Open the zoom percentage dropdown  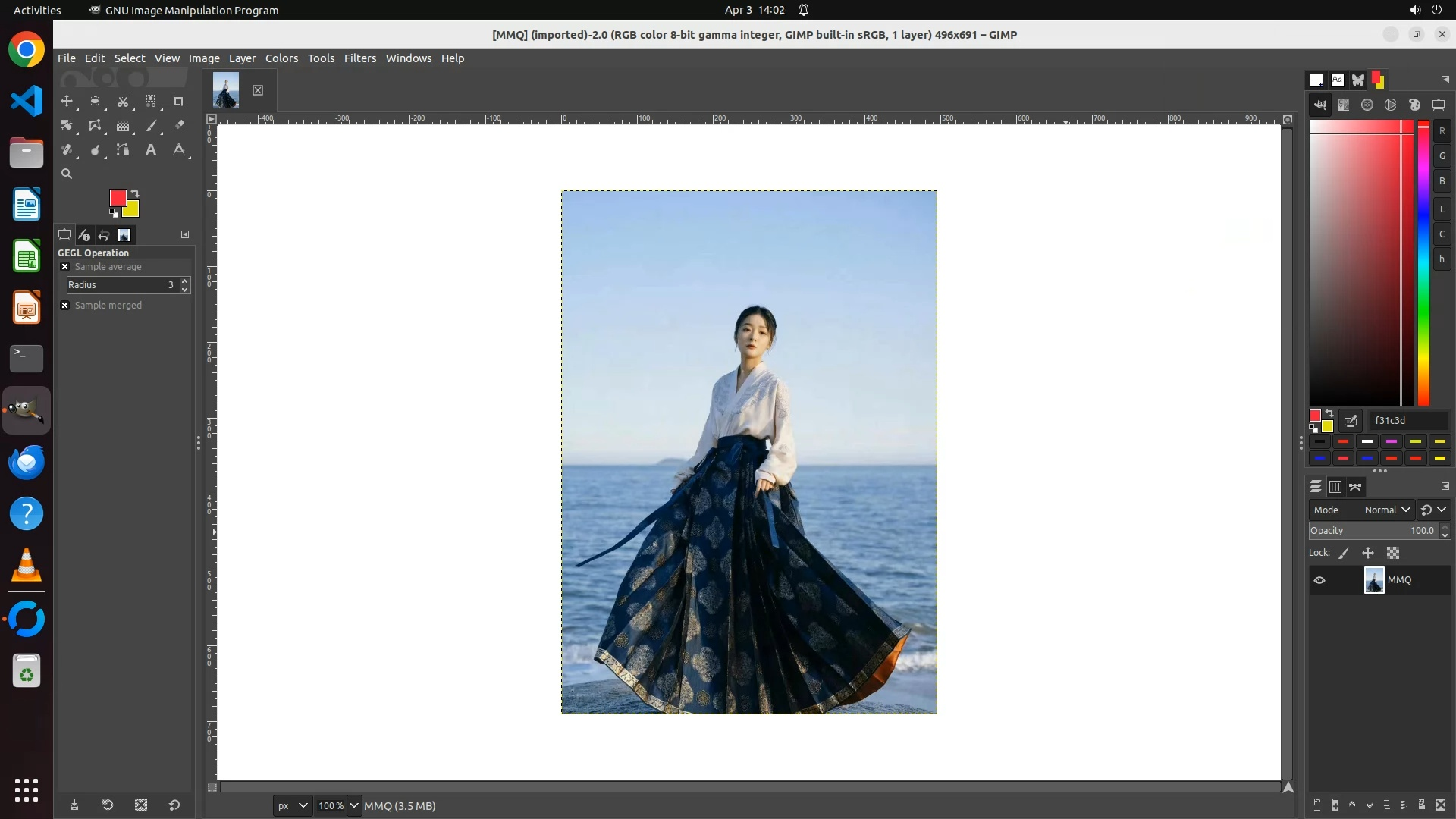(353, 806)
